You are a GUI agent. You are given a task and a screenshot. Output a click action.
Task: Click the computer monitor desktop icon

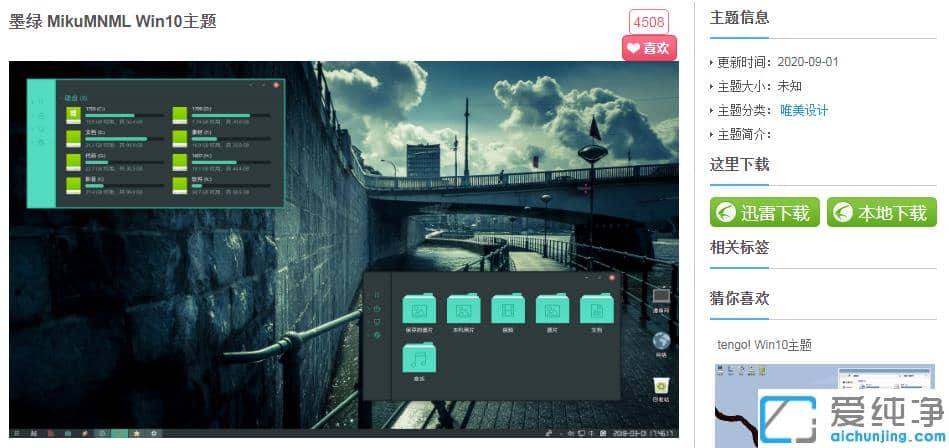[660, 296]
